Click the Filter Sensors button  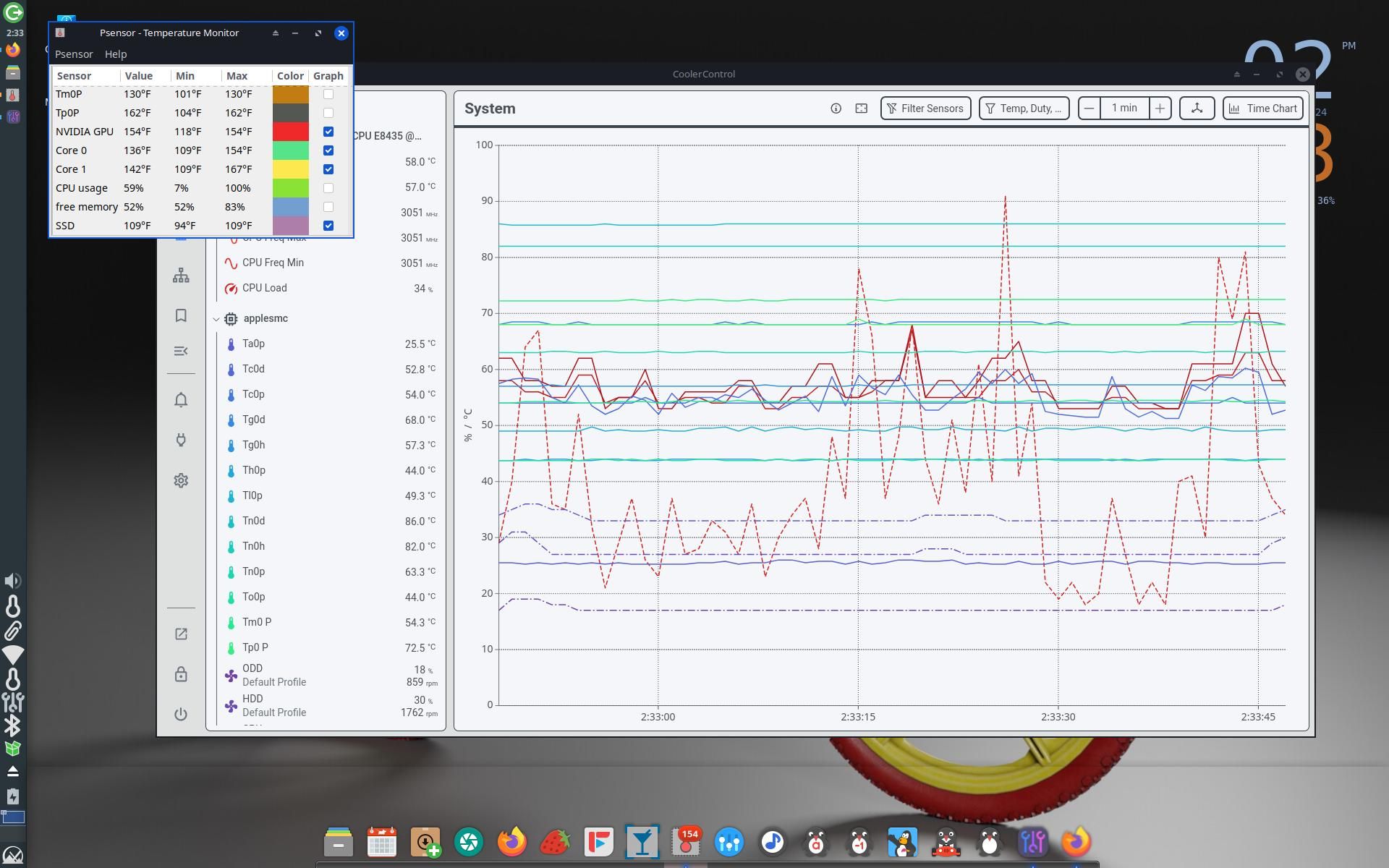tap(925, 109)
